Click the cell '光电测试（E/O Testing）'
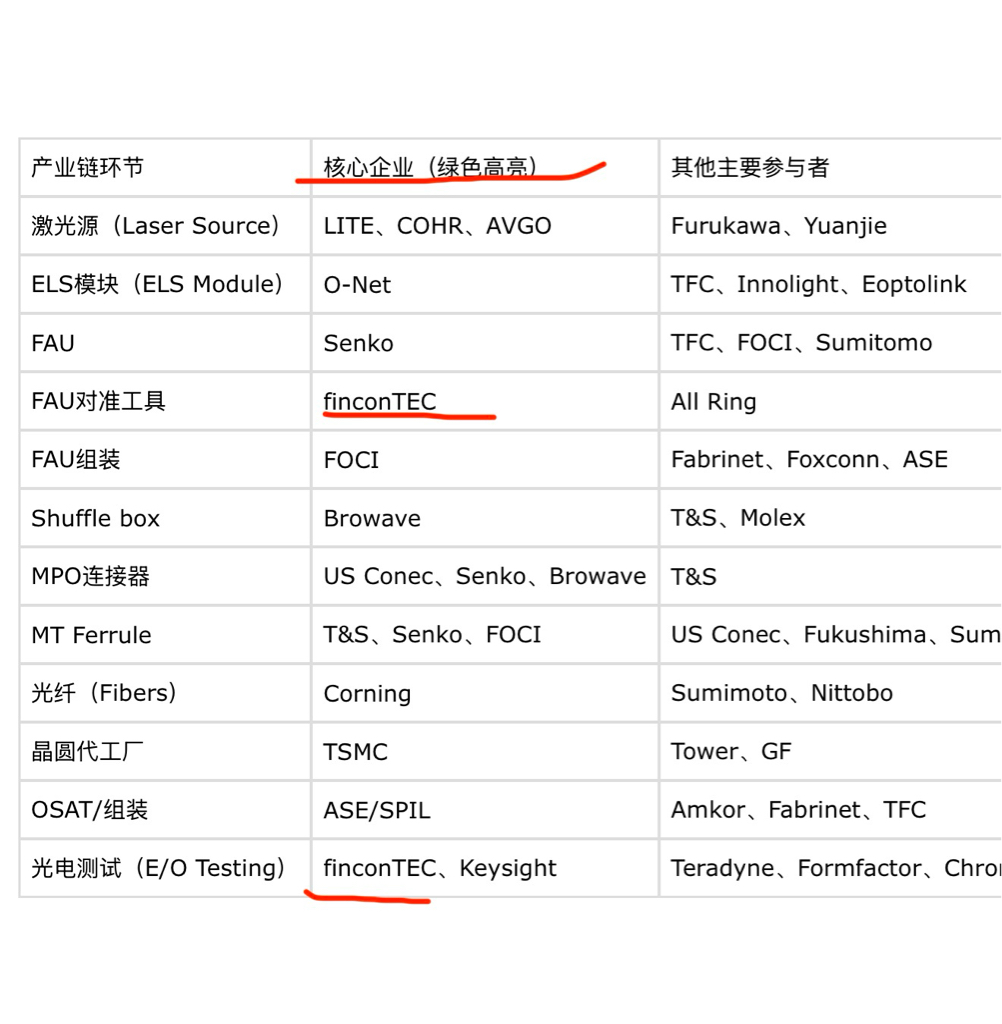Screen dimensions: 1002x1024 click(165, 868)
